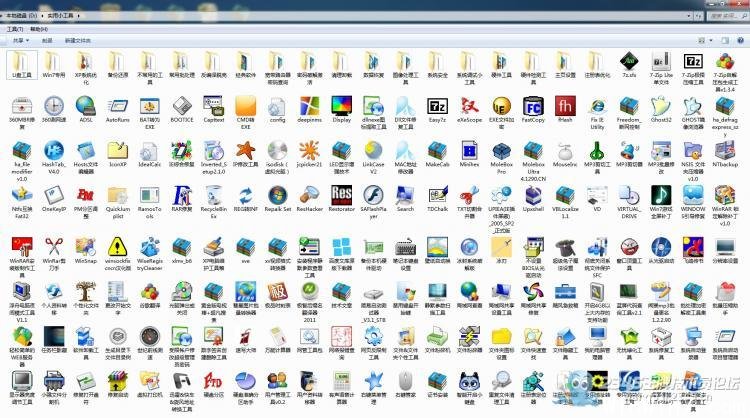Viewport: 750px width, 418px height.
Task: Select the Fix IE Utility icon
Action: click(x=597, y=106)
